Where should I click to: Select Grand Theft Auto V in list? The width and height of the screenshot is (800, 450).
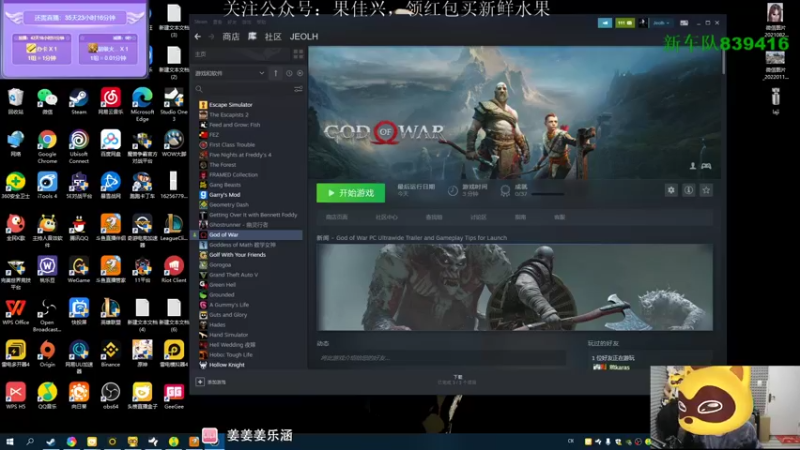point(233,275)
